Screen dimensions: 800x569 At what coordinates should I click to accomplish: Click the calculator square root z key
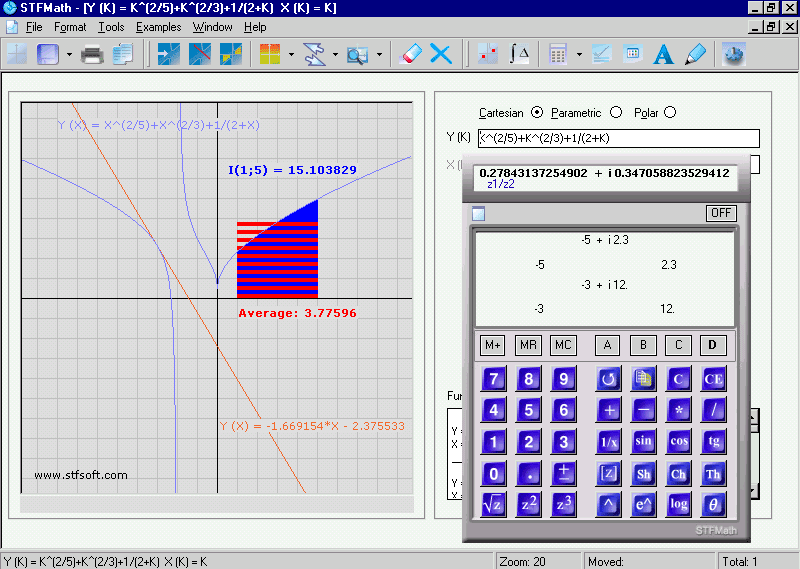tap(493, 505)
